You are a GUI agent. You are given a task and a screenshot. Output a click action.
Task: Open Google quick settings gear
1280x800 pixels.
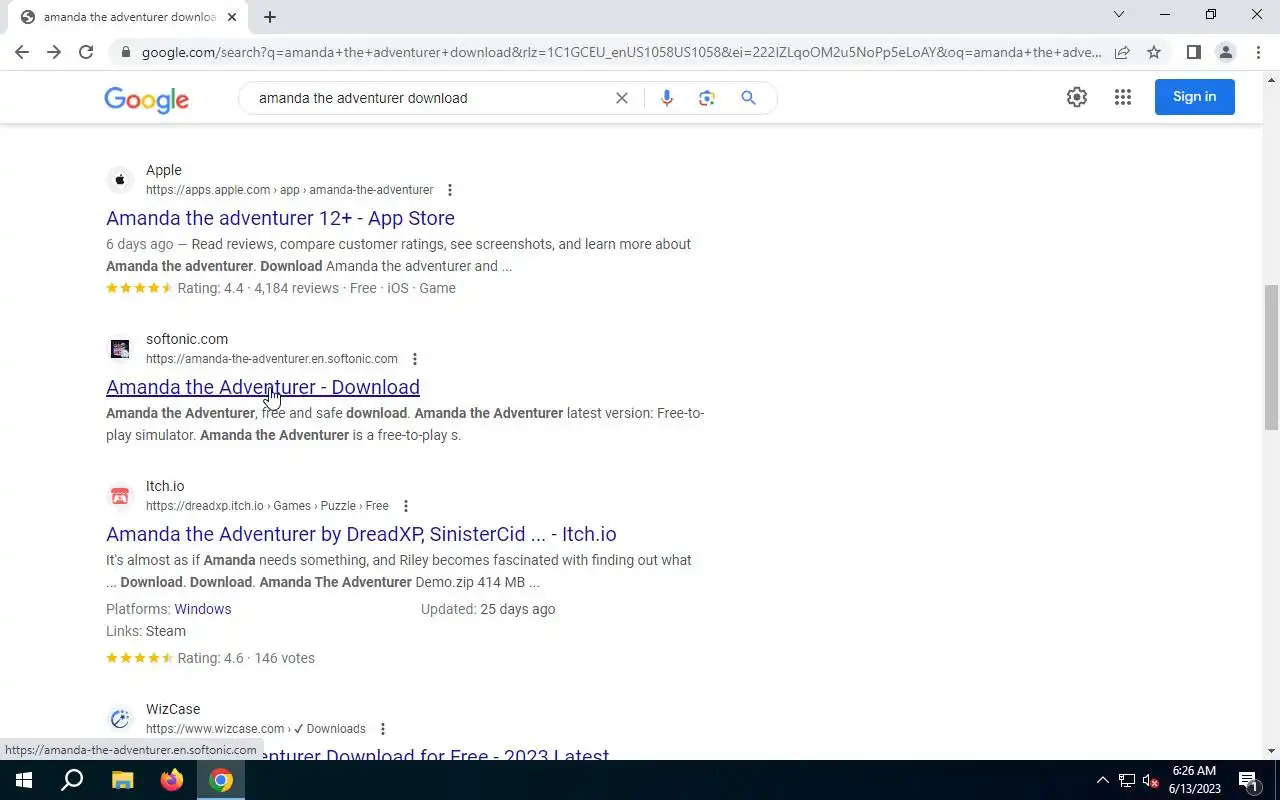coord(1077,97)
